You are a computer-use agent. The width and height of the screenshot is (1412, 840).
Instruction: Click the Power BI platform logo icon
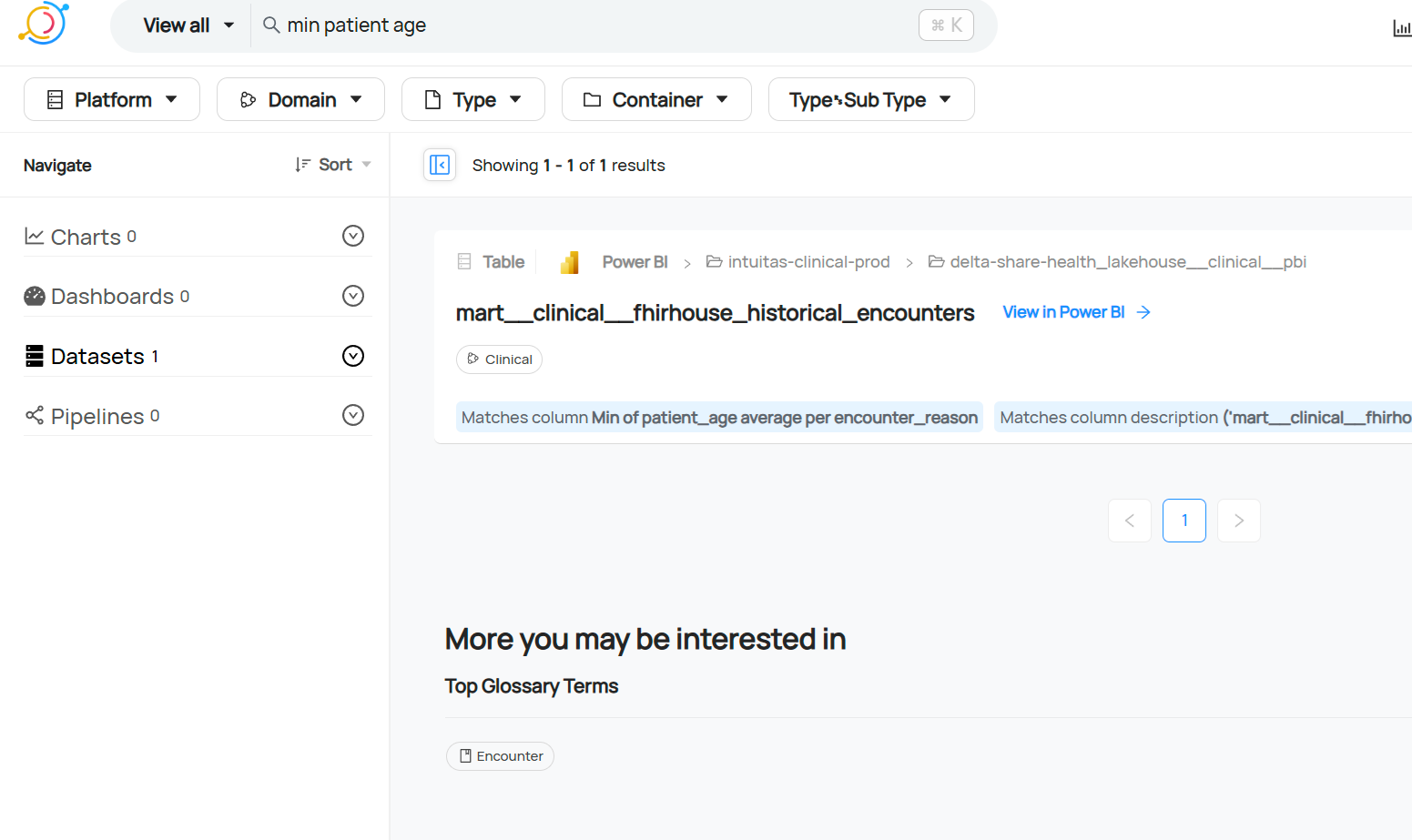(x=570, y=262)
